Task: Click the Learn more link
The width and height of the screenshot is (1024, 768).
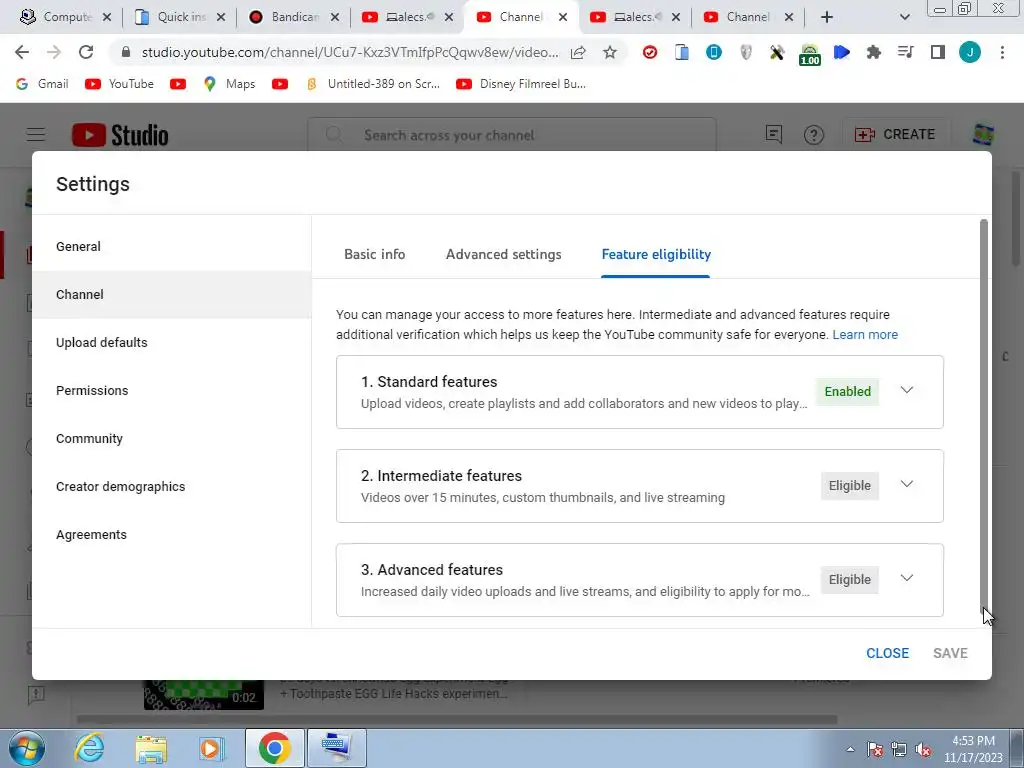Action: tap(865, 335)
